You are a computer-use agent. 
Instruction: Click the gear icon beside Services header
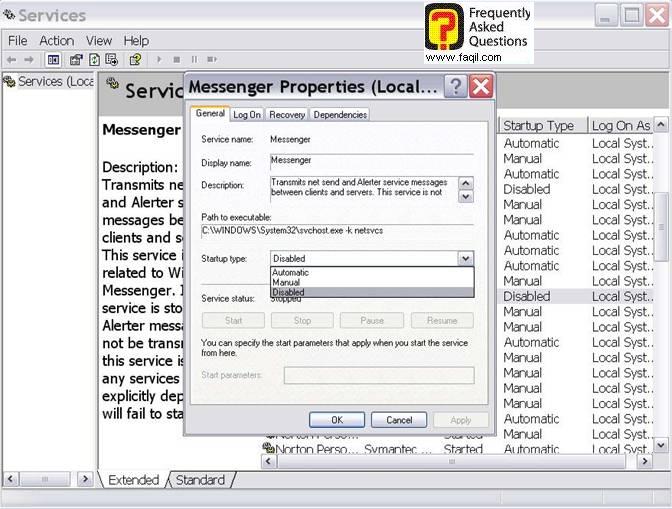pyautogui.click(x=112, y=82)
